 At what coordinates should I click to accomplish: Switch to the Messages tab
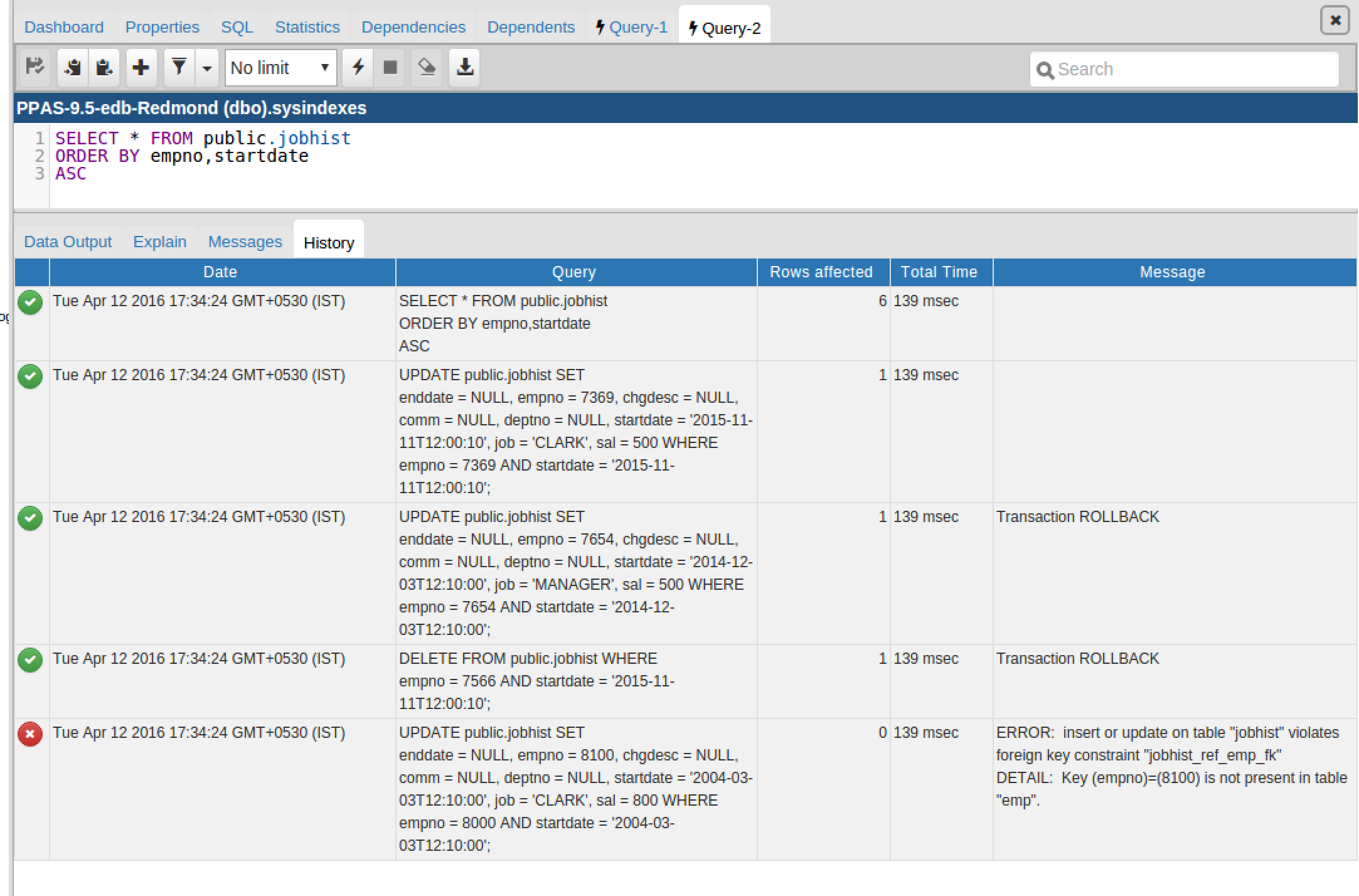[245, 242]
